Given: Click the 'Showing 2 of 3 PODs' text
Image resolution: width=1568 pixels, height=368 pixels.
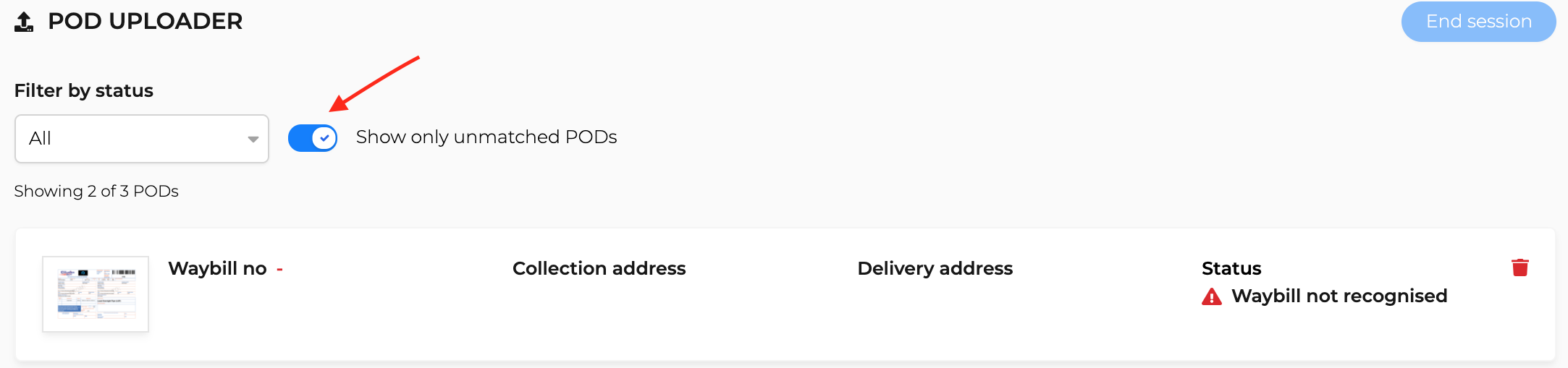Looking at the screenshot, I should coord(96,191).
